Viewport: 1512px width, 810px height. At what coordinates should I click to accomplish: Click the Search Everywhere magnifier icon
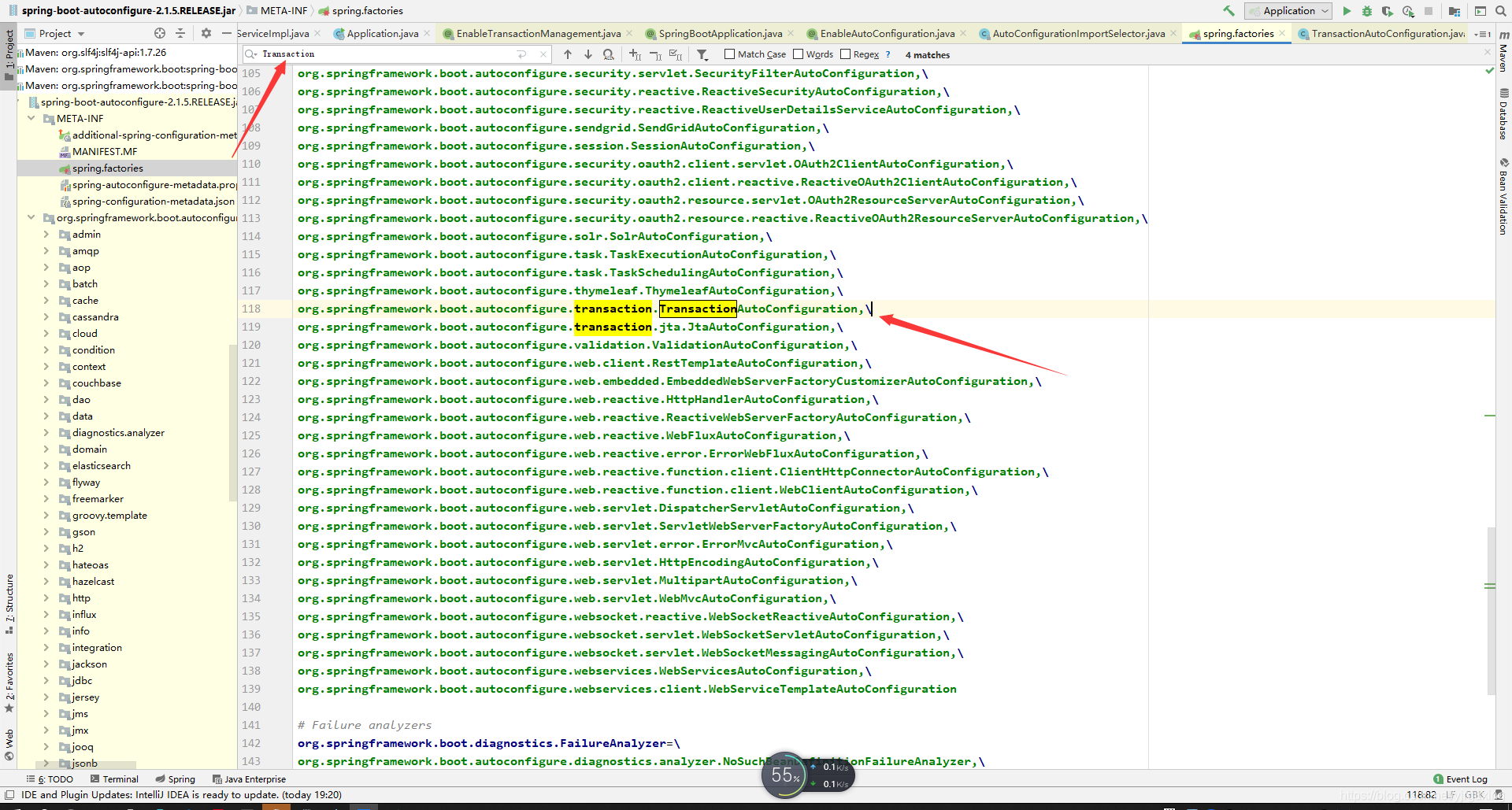click(1502, 11)
